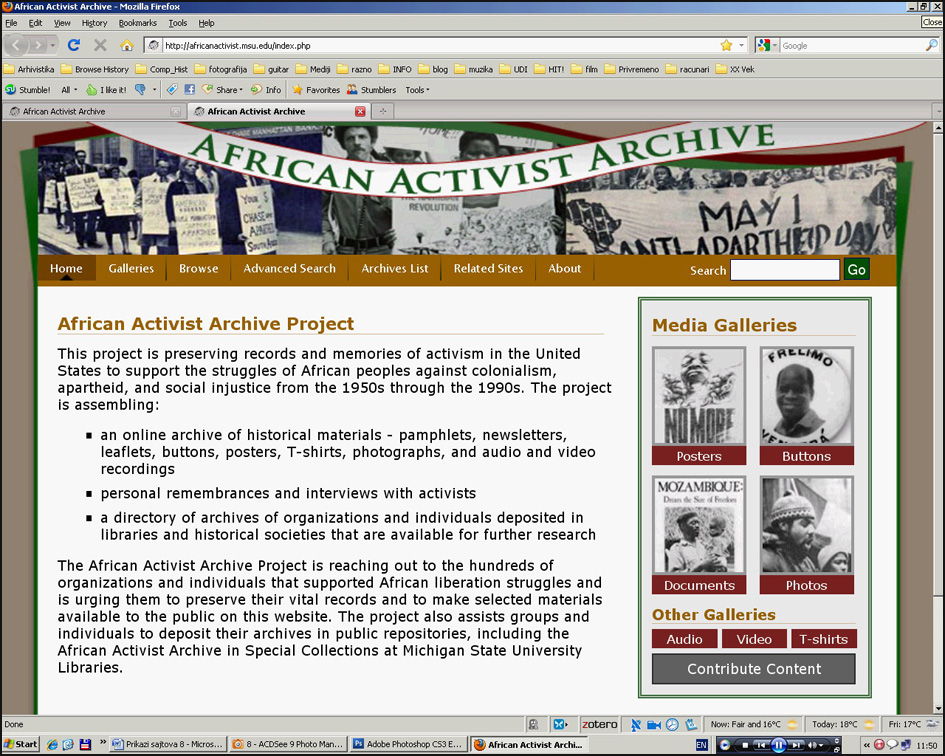945x756 pixels.
Task: Open the Posters gallery thumbnail
Action: 699,397
